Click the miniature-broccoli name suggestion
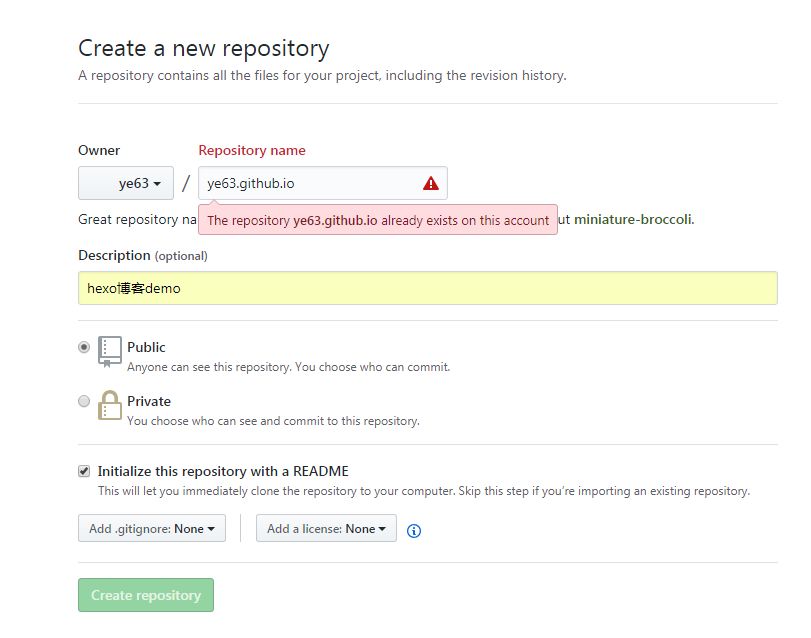This screenshot has height=638, width=811. (633, 219)
